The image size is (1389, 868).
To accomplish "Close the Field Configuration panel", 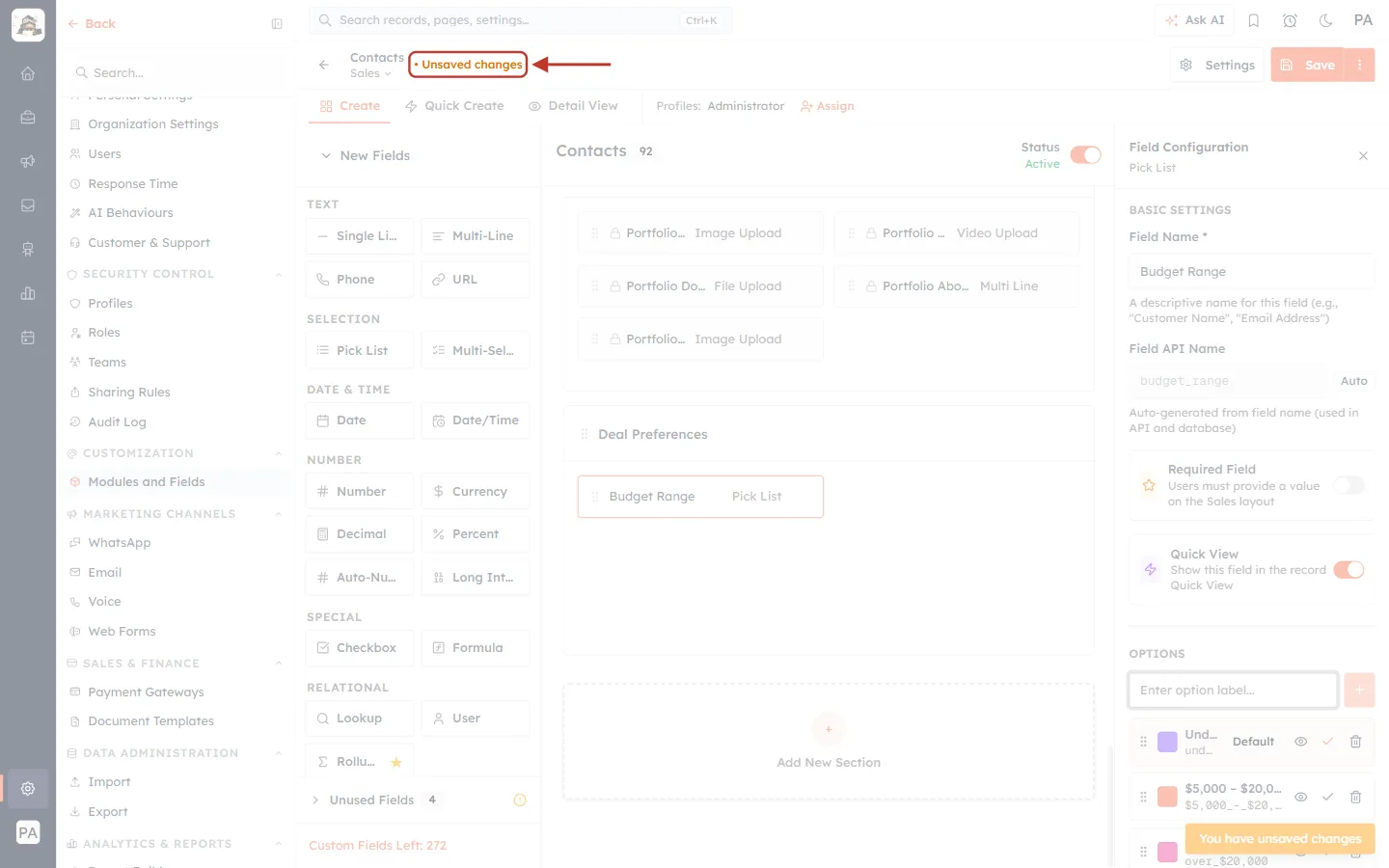I will coord(1363,155).
